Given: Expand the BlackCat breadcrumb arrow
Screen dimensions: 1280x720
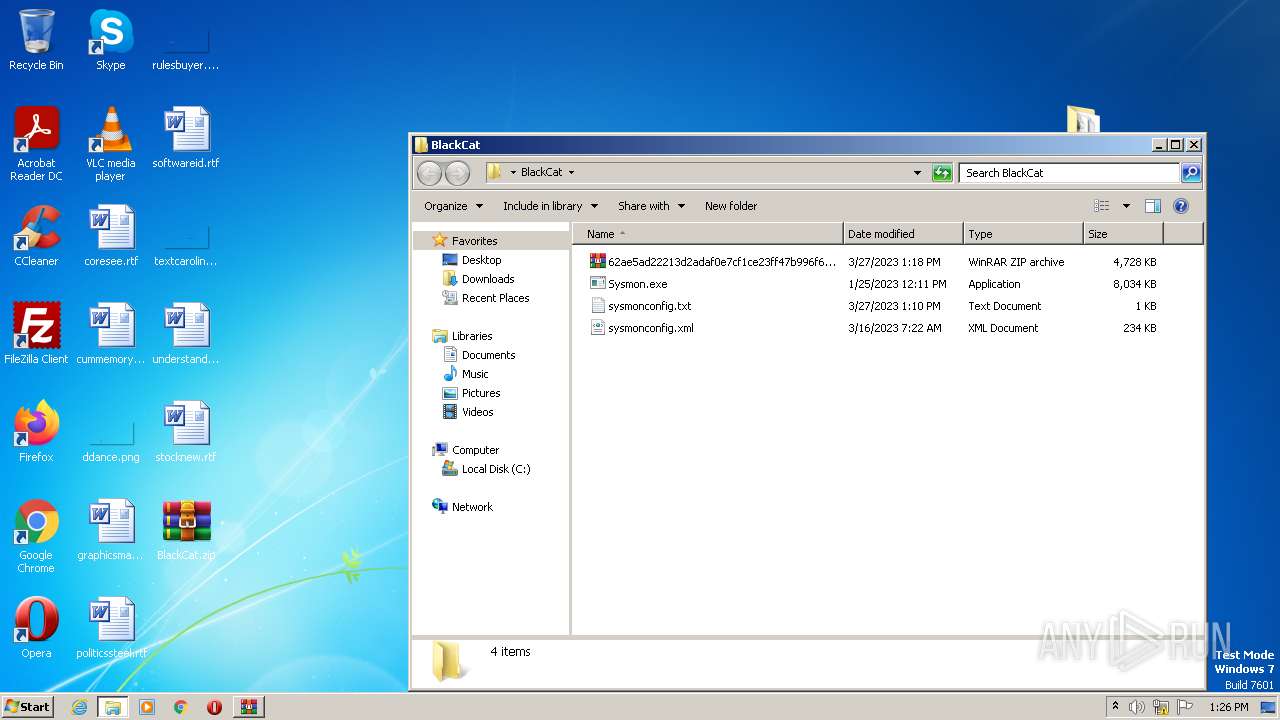Looking at the screenshot, I should point(571,173).
